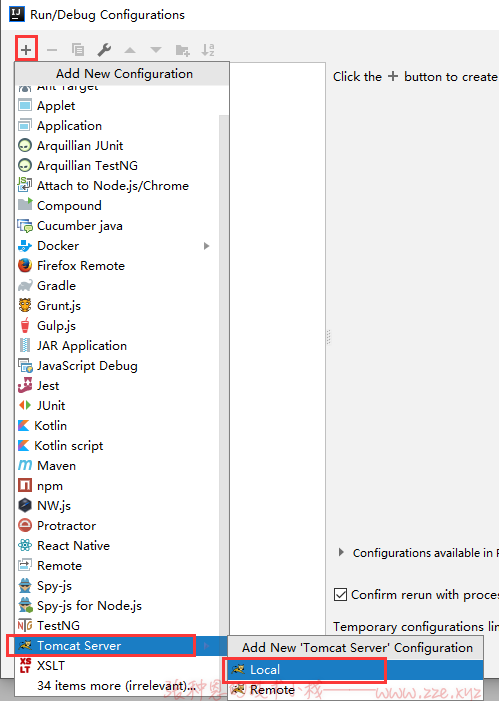Select the JUnit icon
The image size is (499, 701).
pyautogui.click(x=25, y=405)
